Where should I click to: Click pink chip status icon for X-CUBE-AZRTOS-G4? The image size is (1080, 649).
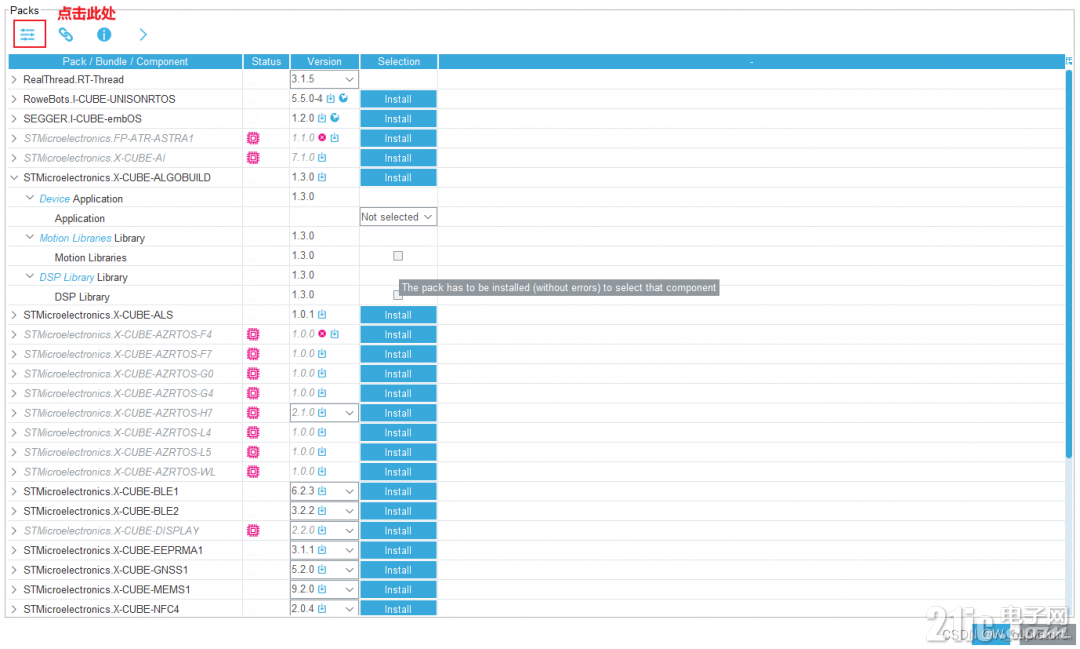pyautogui.click(x=253, y=393)
